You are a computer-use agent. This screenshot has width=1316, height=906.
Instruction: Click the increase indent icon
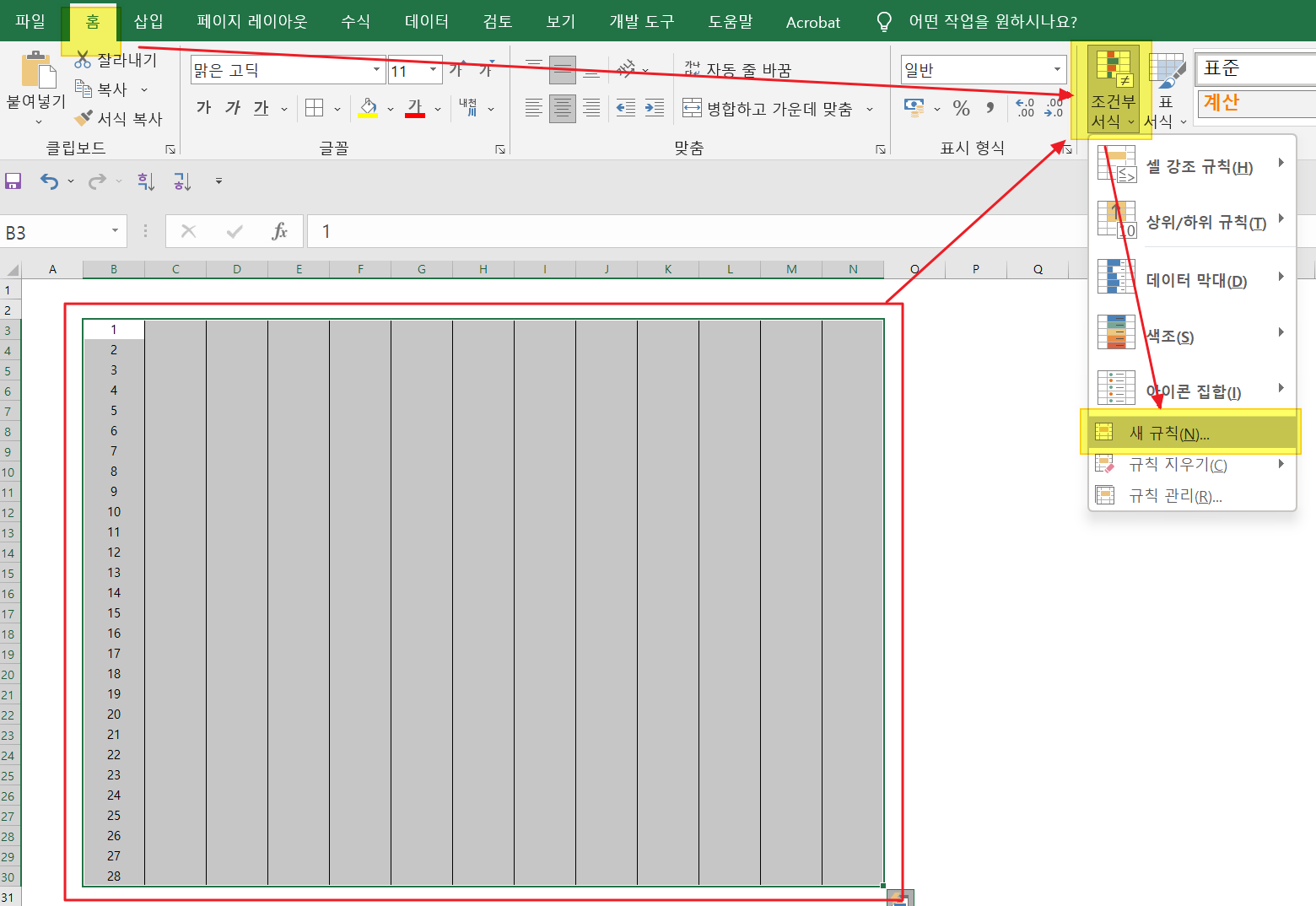tap(655, 107)
